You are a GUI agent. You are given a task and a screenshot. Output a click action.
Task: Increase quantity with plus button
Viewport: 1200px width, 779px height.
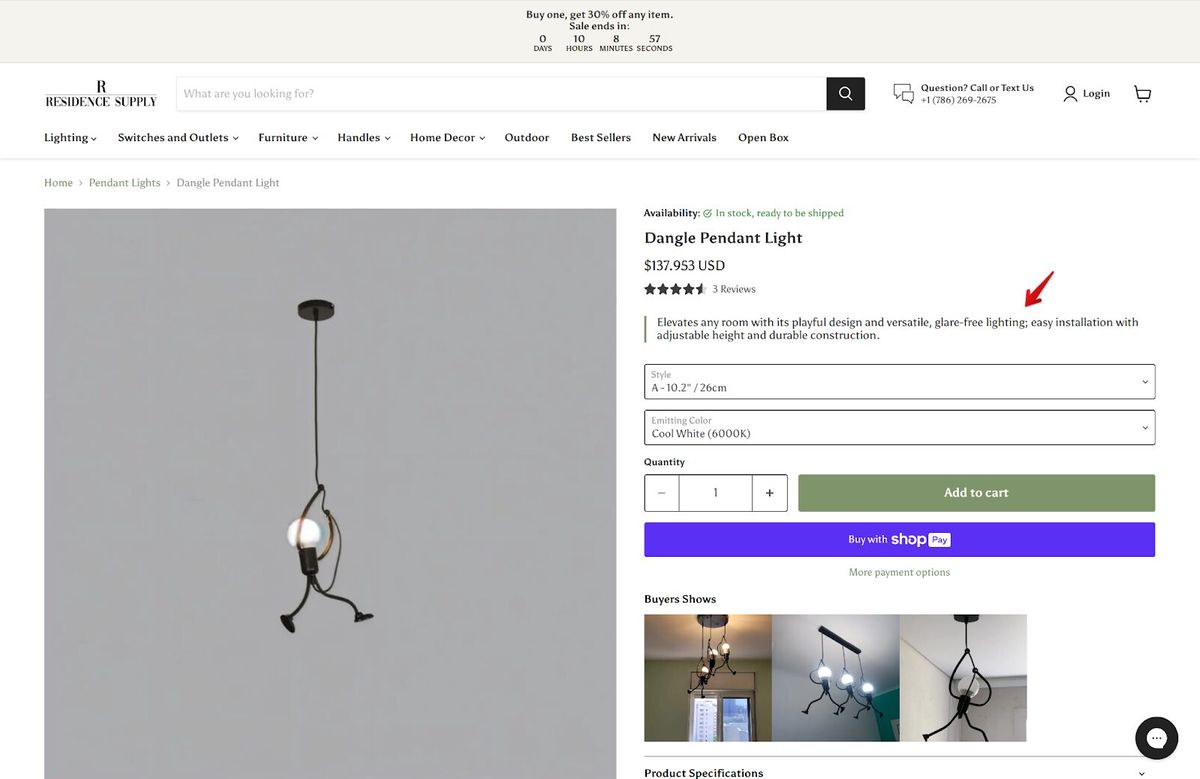[769, 493]
